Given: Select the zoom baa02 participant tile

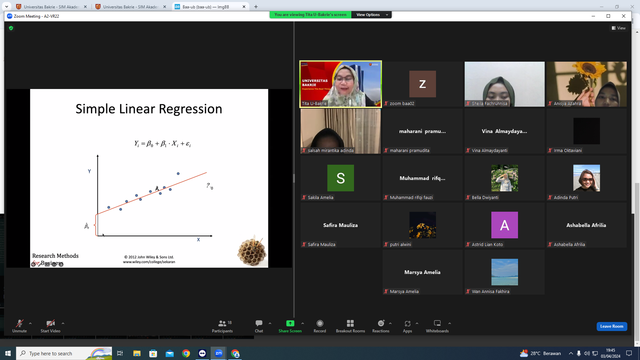Looking at the screenshot, I should pyautogui.click(x=422, y=84).
